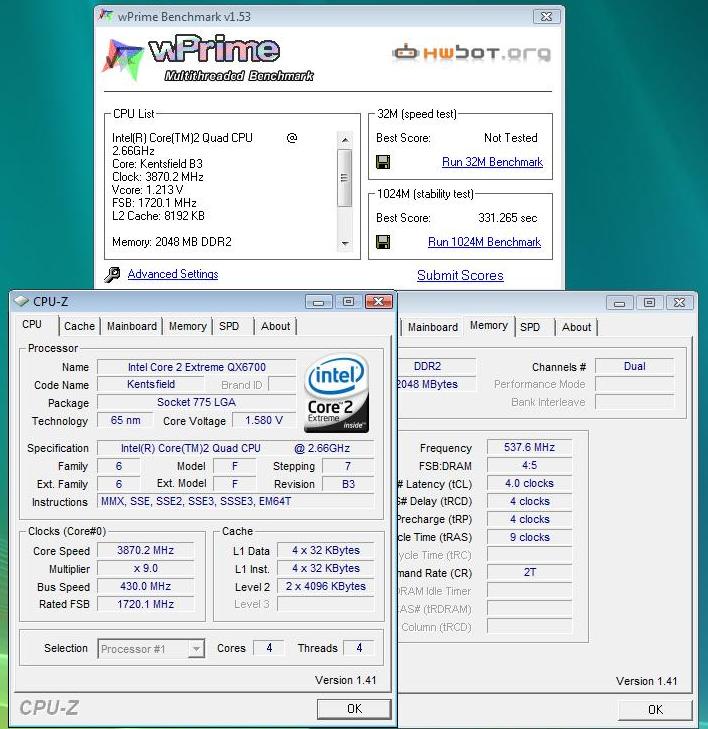
Task: Click the Threads count value 4
Action: [x=359, y=648]
